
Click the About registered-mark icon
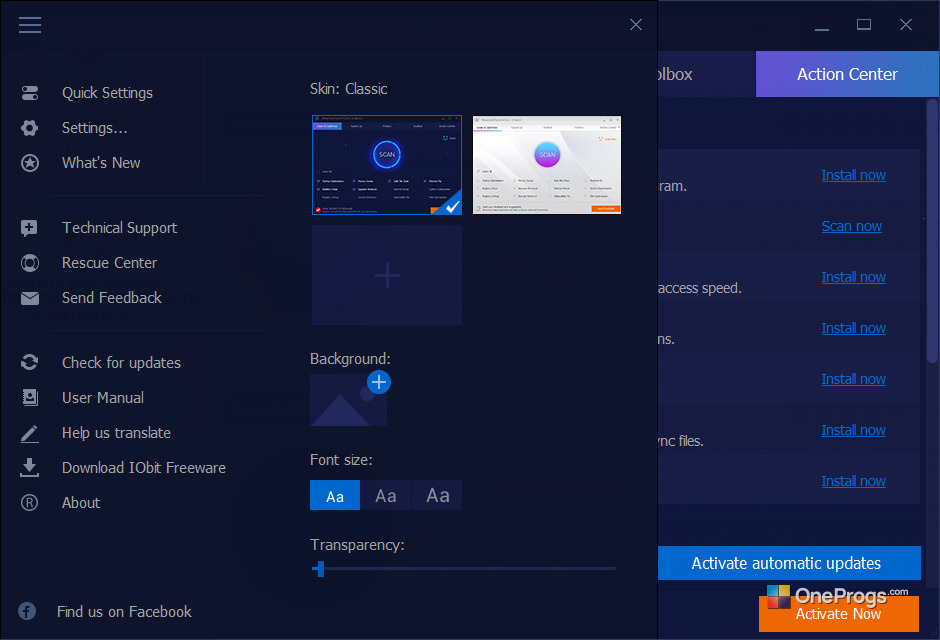coord(29,503)
